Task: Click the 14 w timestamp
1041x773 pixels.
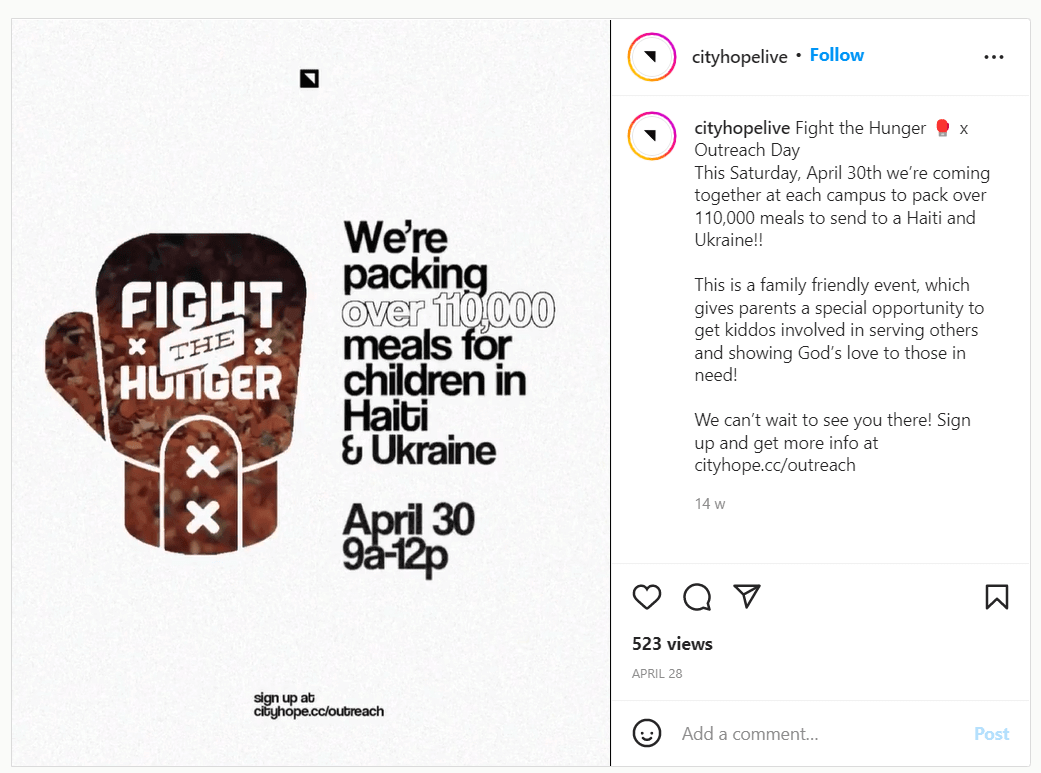Action: (710, 504)
